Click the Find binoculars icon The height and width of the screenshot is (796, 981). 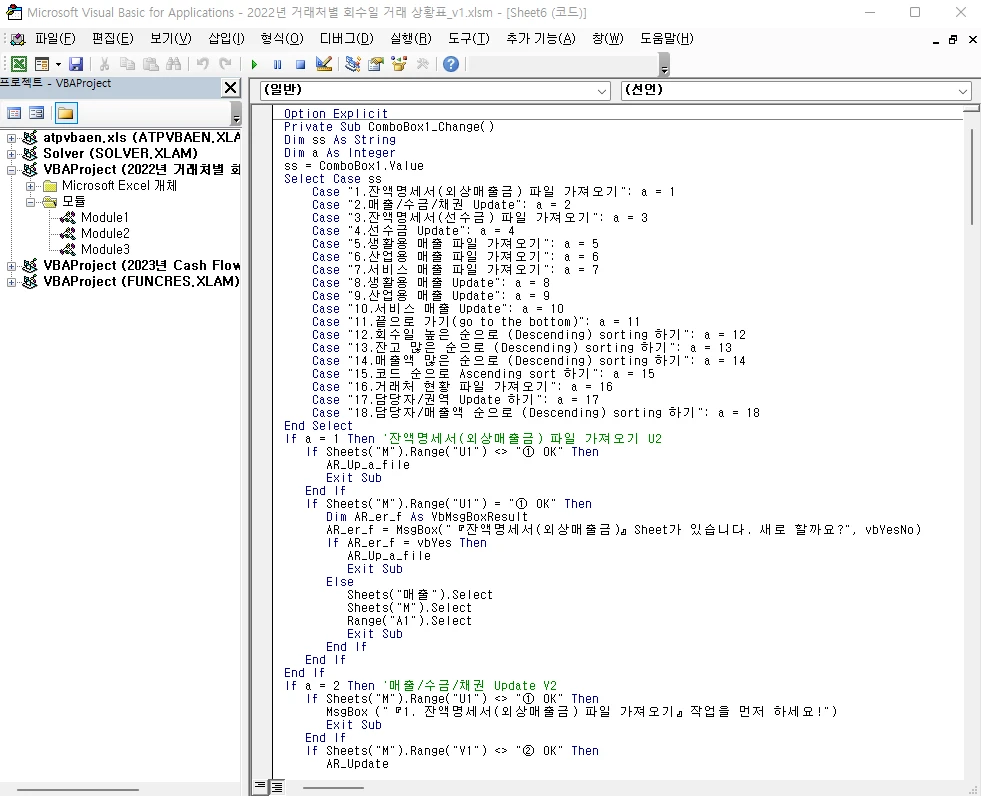(x=172, y=64)
